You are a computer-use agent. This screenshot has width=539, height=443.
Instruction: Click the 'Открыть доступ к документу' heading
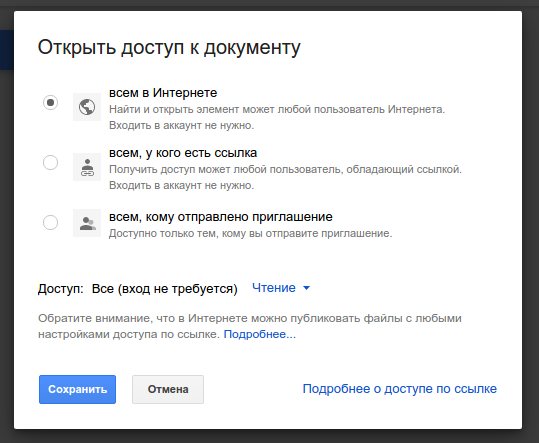169,47
